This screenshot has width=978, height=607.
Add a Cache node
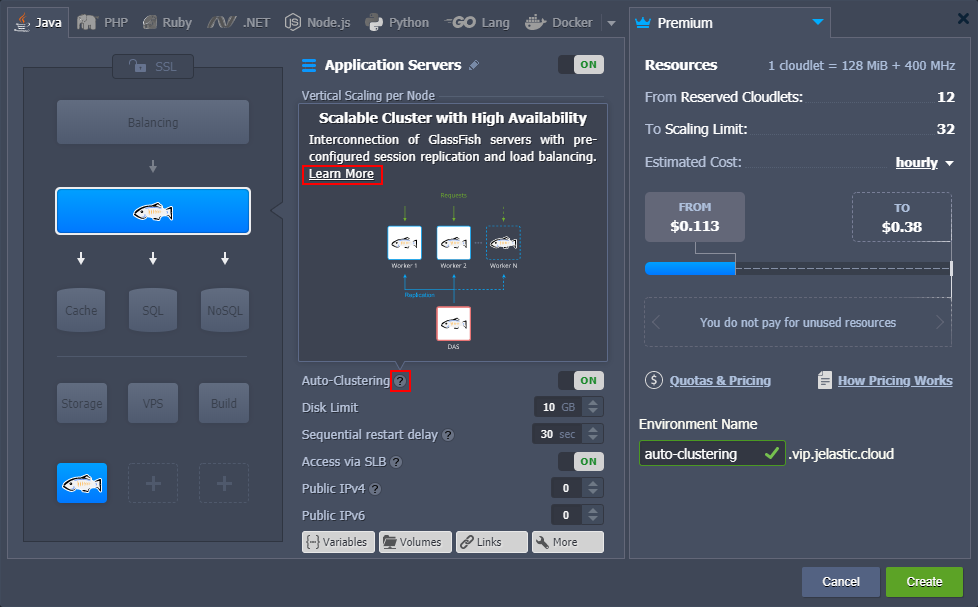(x=81, y=310)
